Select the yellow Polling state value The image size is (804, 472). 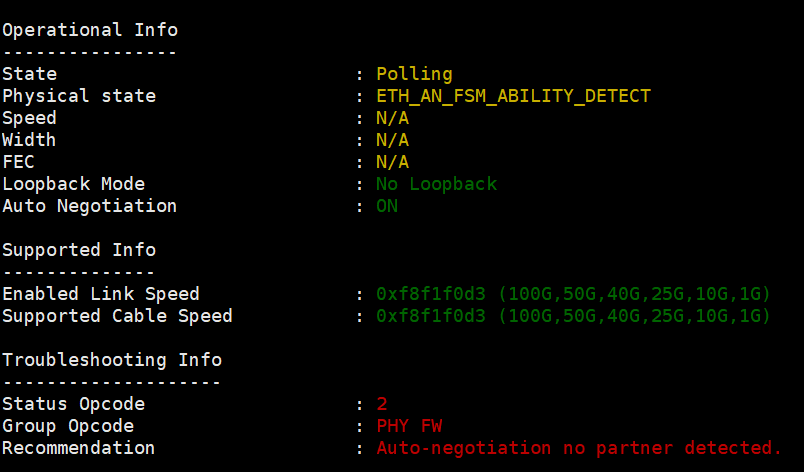tap(414, 74)
